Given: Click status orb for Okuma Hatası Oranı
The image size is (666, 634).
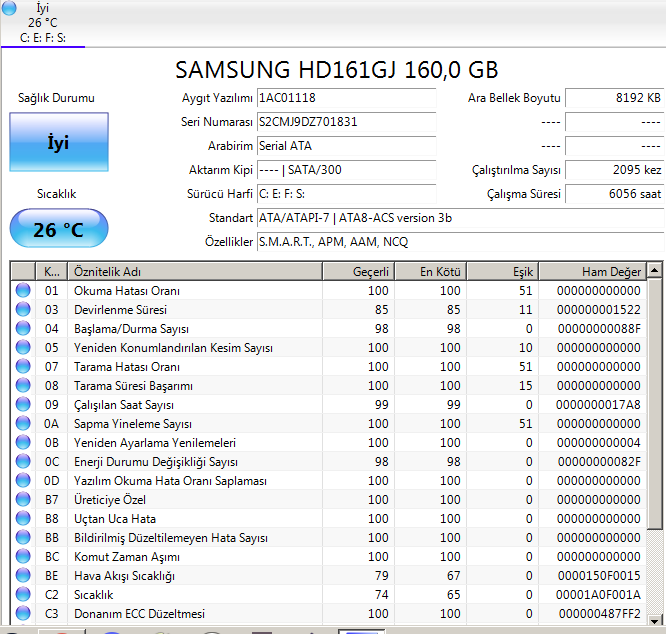Looking at the screenshot, I should click(23, 290).
